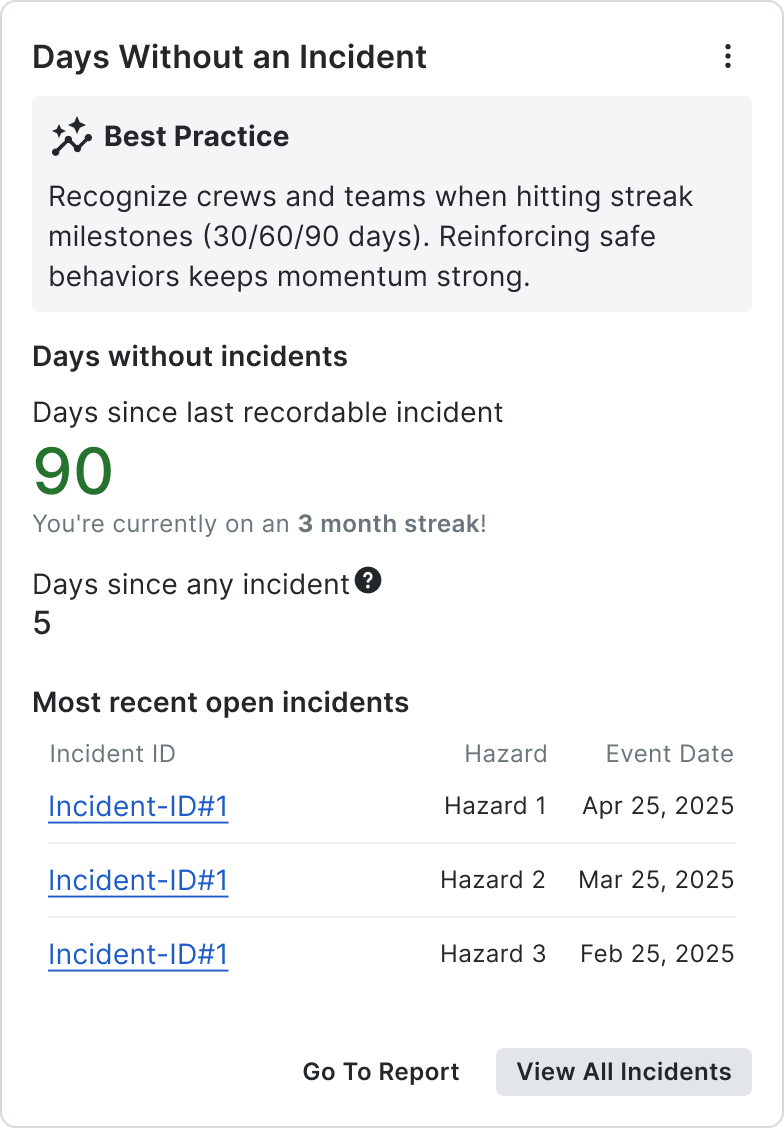The width and height of the screenshot is (784, 1128).
Task: Sort by the Incident ID column header
Action: click(x=110, y=753)
